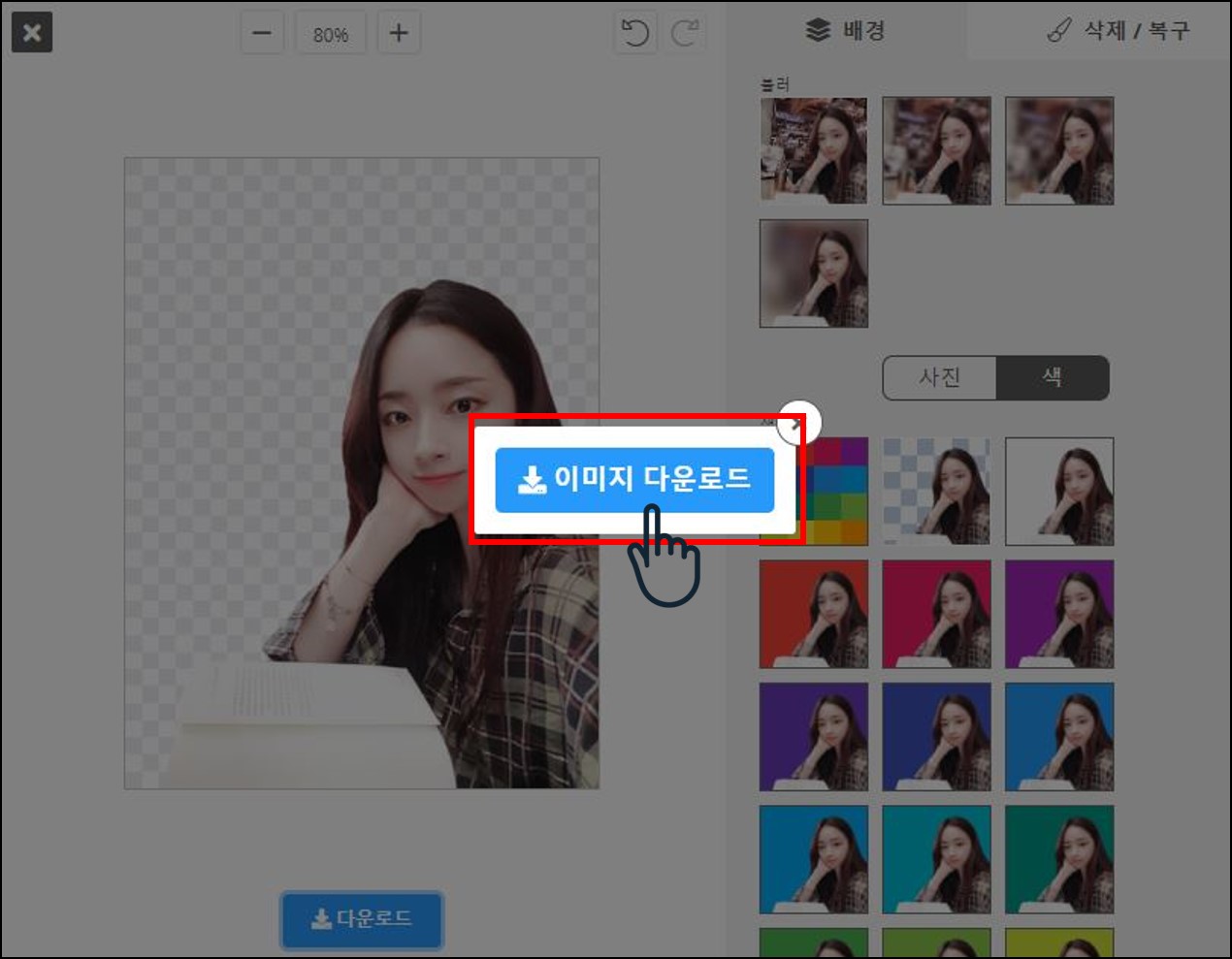The image size is (1232, 959).
Task: Zoom out with the minus button
Action: click(262, 34)
